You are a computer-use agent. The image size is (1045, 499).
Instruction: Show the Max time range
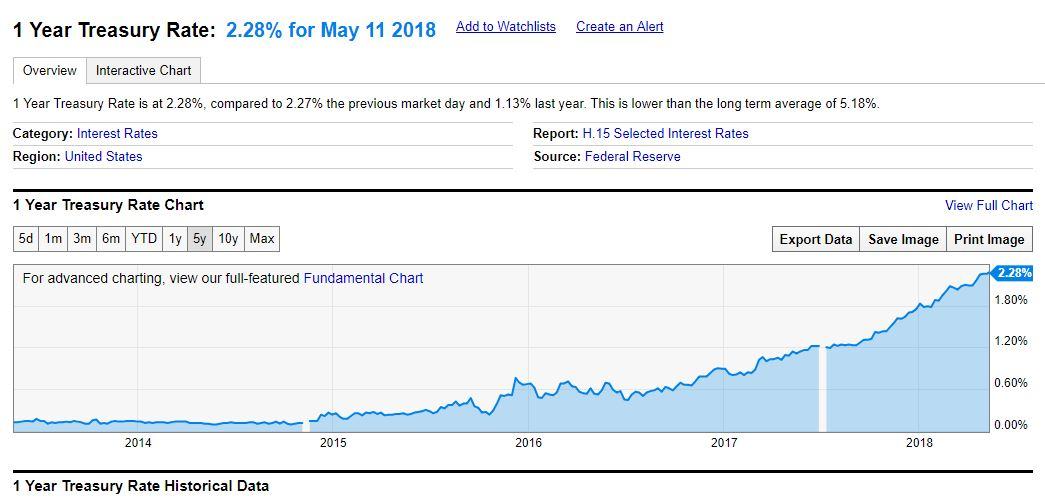(x=262, y=239)
